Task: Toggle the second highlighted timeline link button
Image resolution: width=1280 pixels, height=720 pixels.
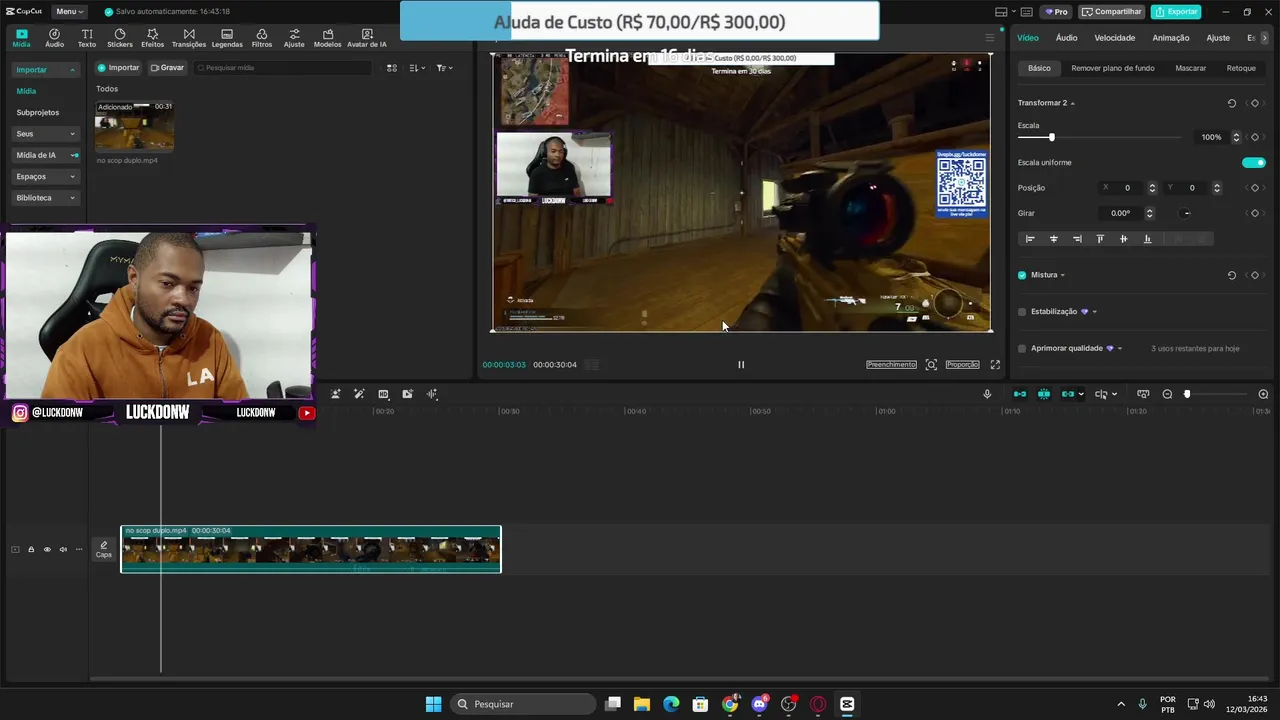Action: coord(1044,394)
